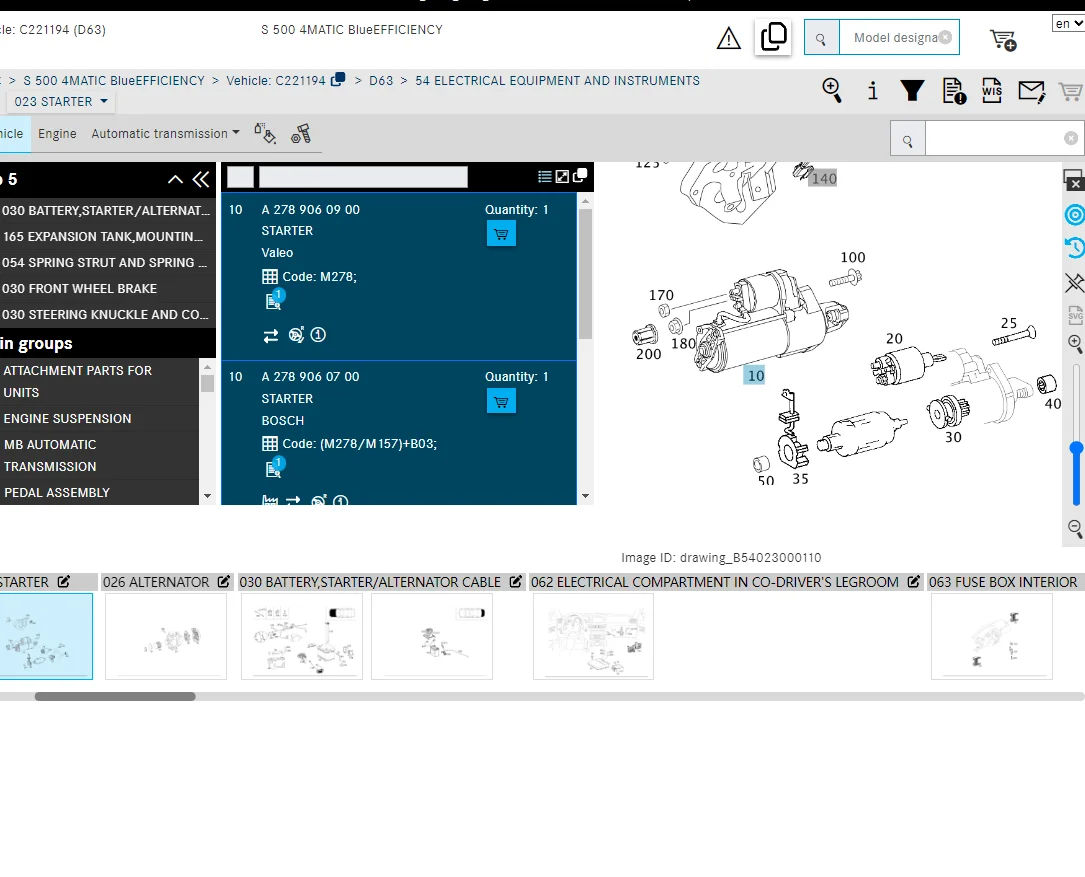
Task: Click the copy pages icon next to warning
Action: click(x=773, y=37)
